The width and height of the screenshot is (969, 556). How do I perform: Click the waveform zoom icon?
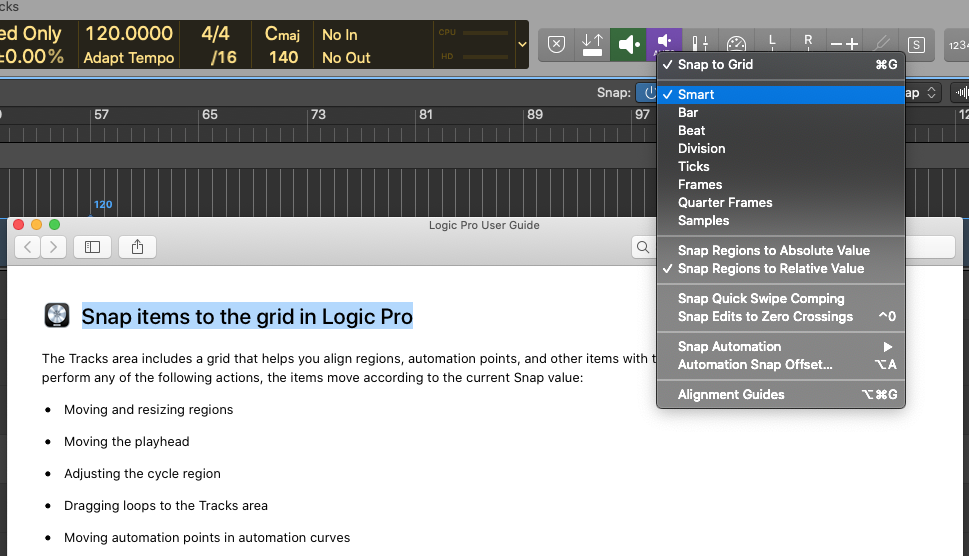pos(960,93)
